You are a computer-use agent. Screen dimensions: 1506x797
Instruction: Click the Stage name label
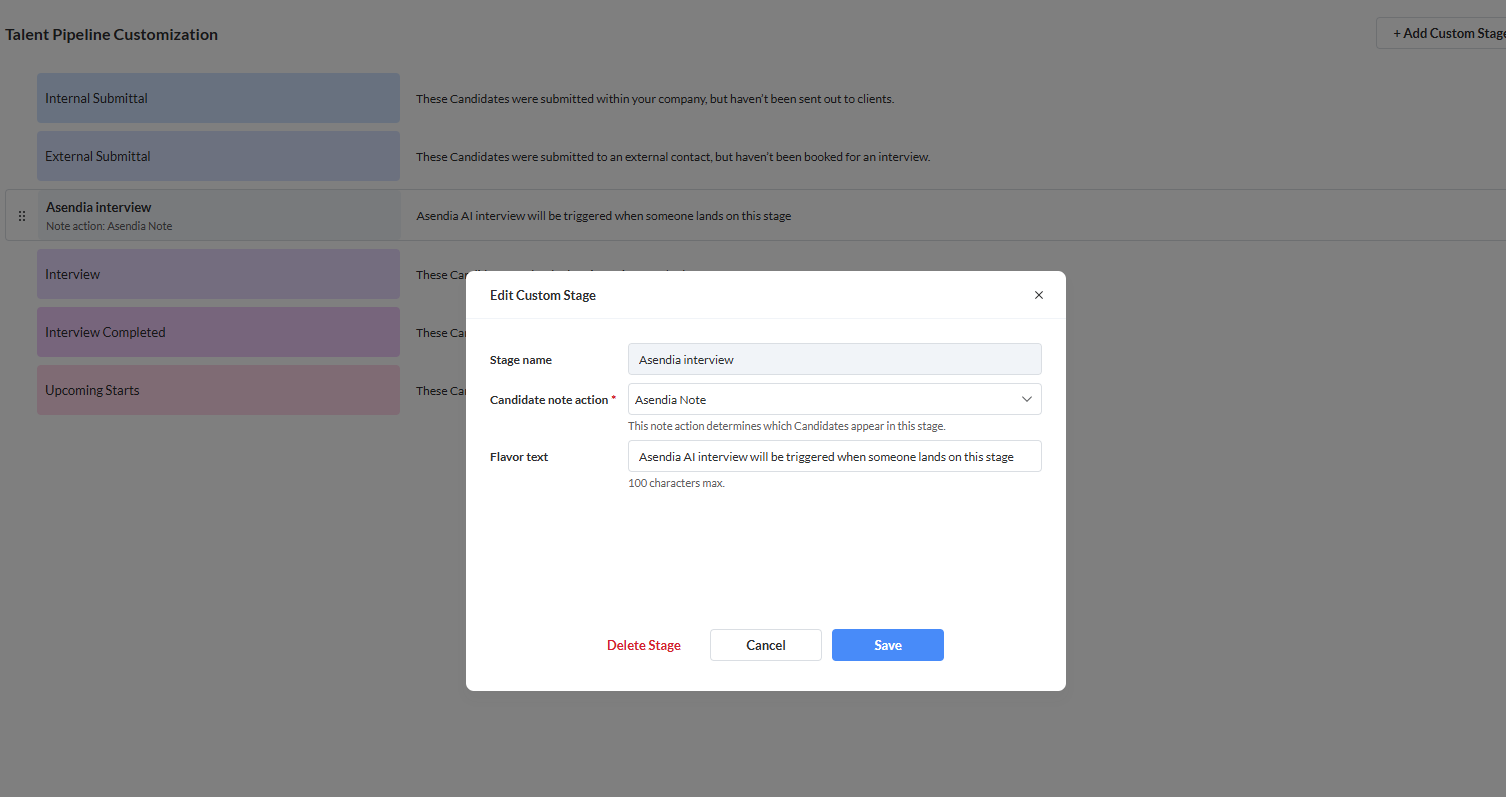point(520,360)
